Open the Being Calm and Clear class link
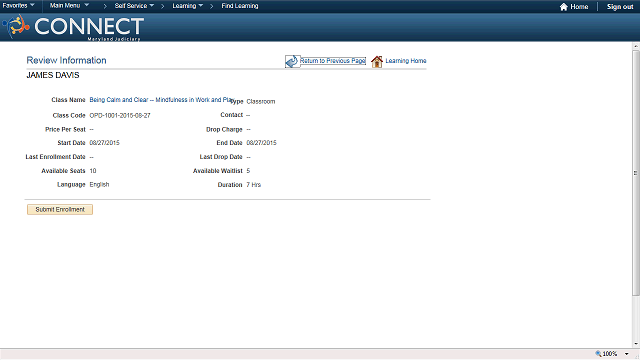 (x=161, y=100)
